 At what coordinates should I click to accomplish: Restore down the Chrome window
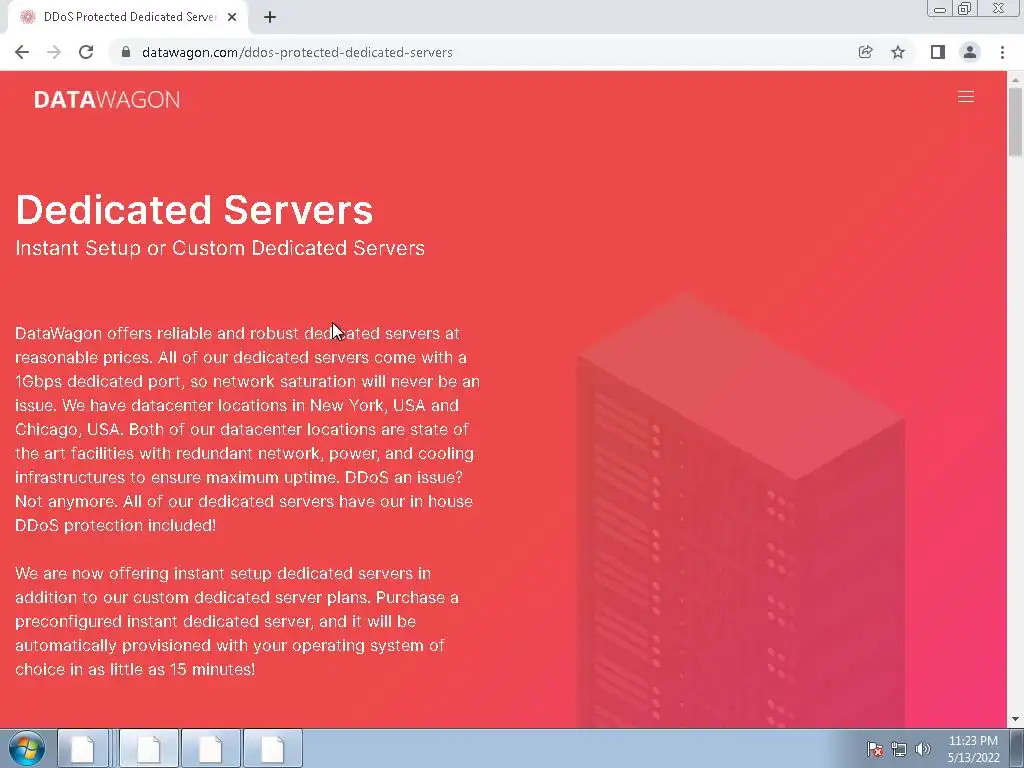[964, 9]
